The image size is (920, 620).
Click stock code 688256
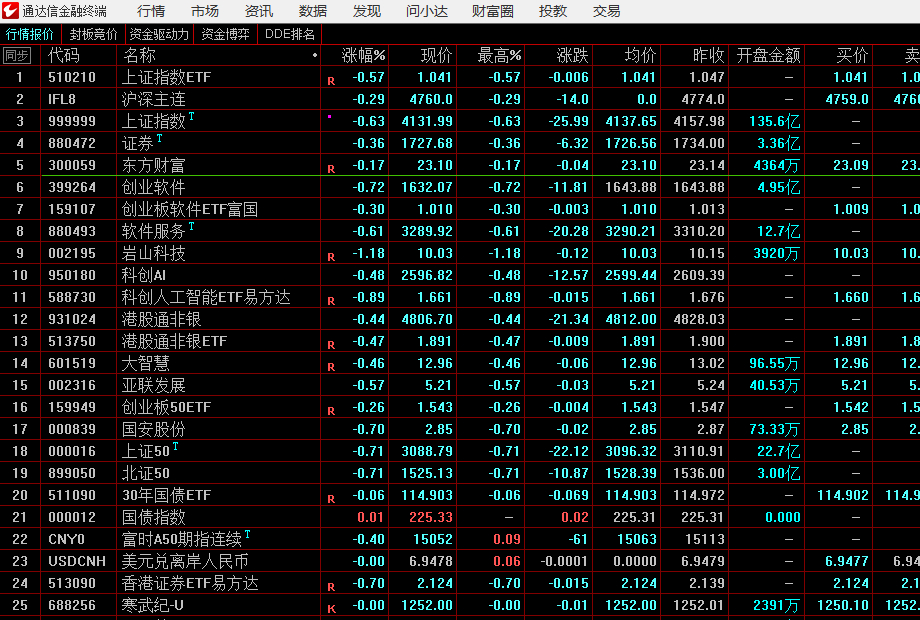click(x=72, y=605)
